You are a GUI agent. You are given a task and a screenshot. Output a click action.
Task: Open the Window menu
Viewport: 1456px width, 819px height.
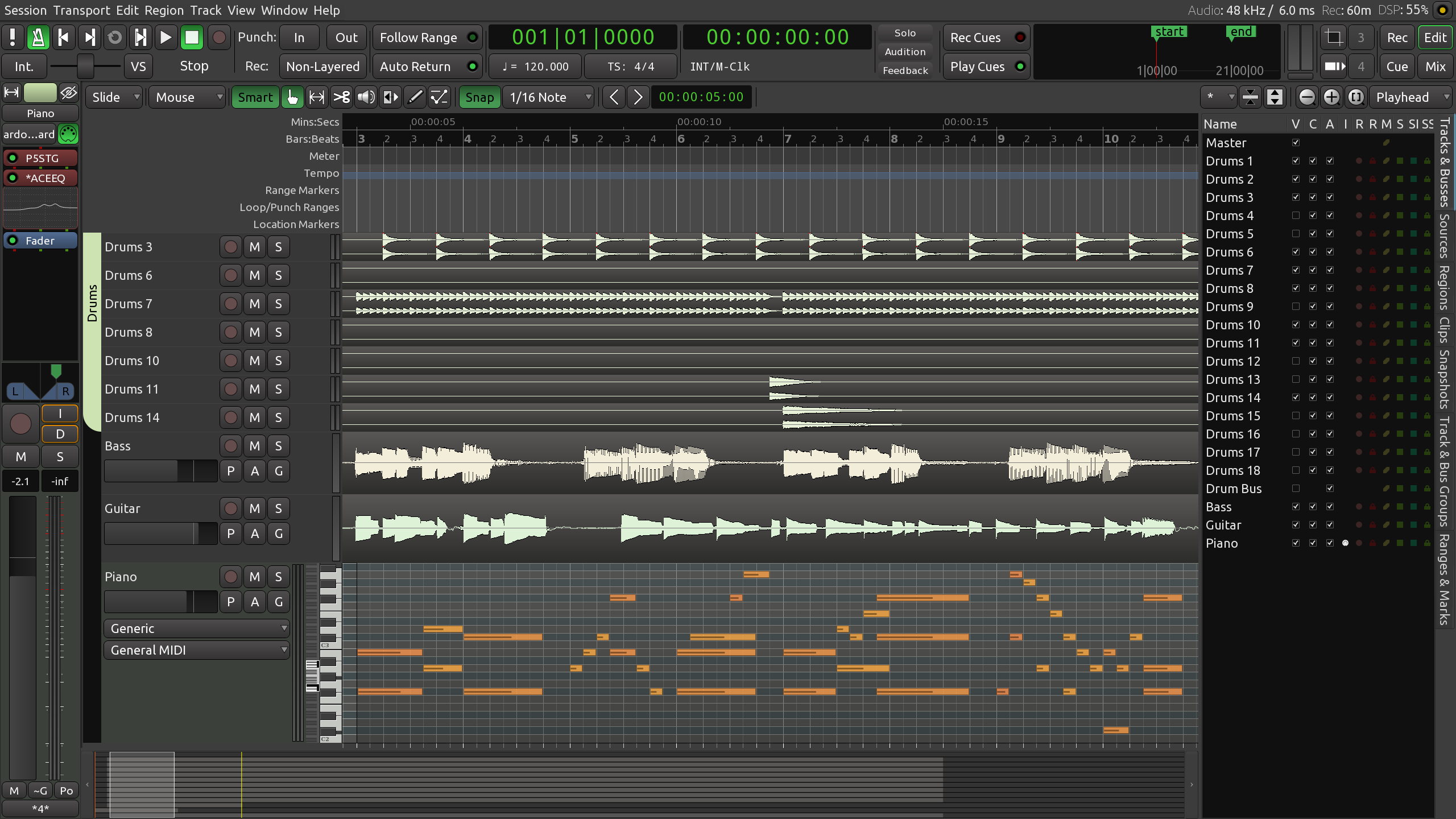[284, 10]
